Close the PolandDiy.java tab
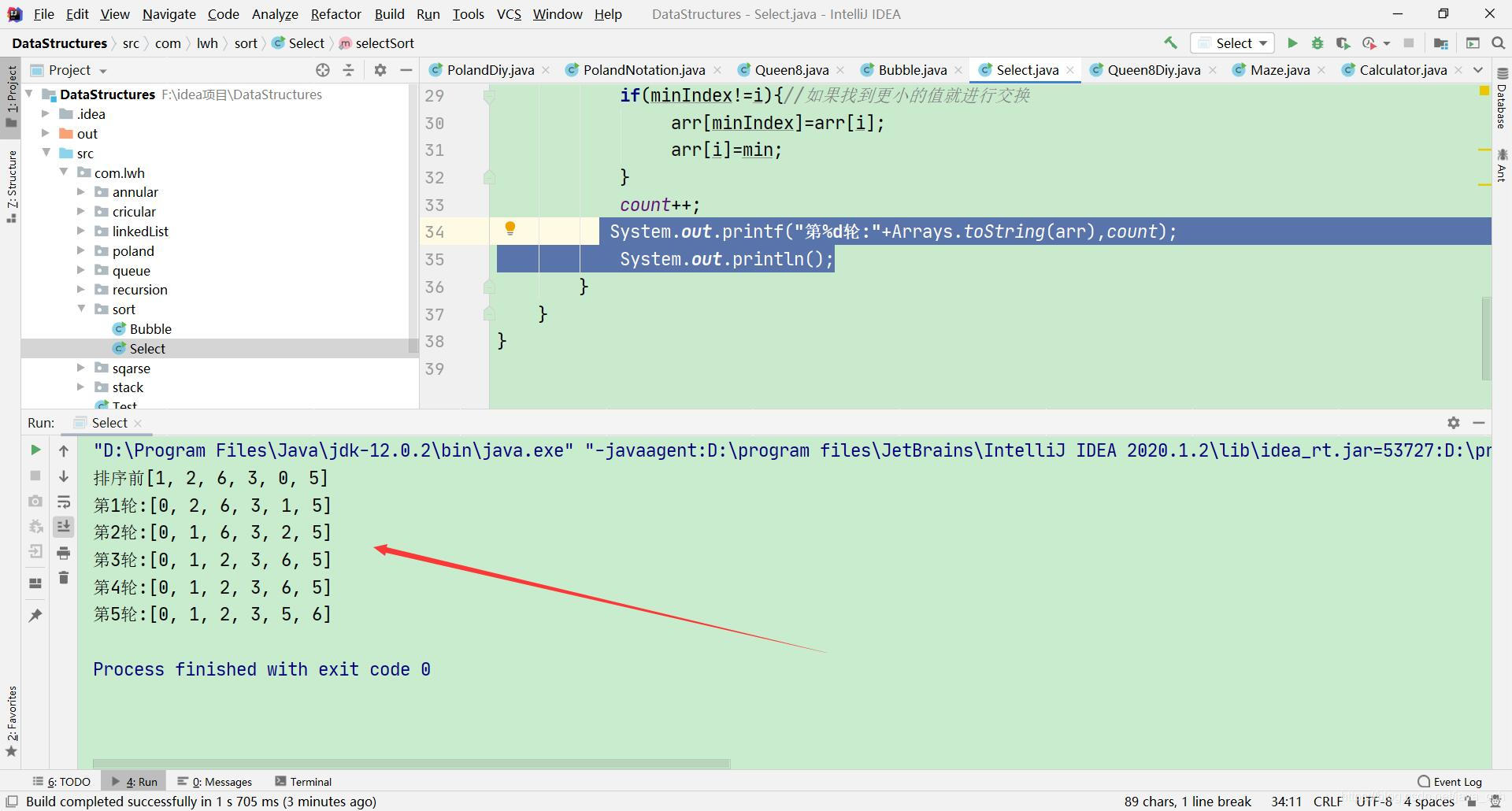The width and height of the screenshot is (1512, 811). [546, 70]
